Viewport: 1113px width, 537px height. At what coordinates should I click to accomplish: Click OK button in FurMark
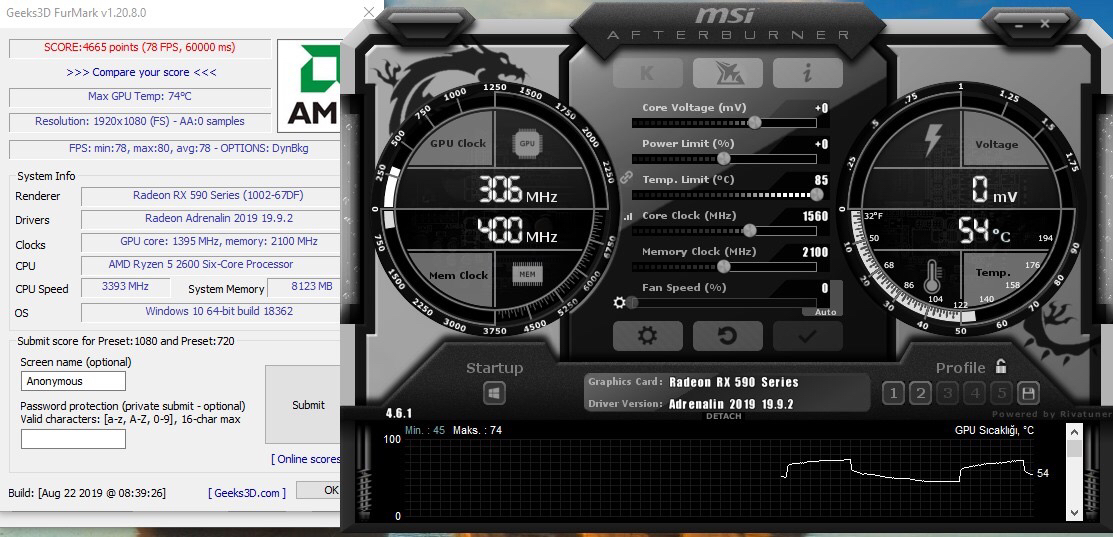pos(319,489)
